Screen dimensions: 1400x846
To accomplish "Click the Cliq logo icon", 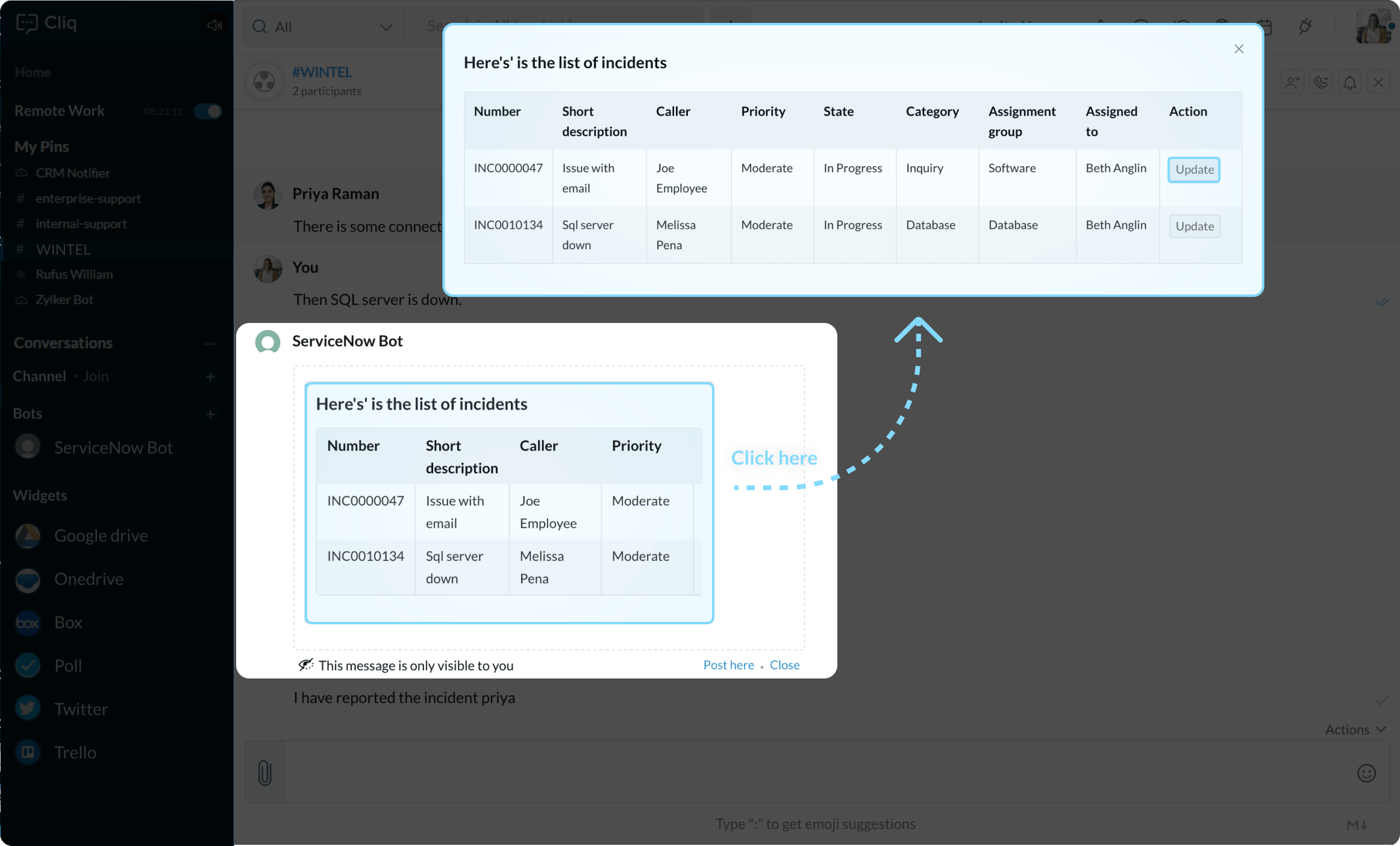I will 27,23.
